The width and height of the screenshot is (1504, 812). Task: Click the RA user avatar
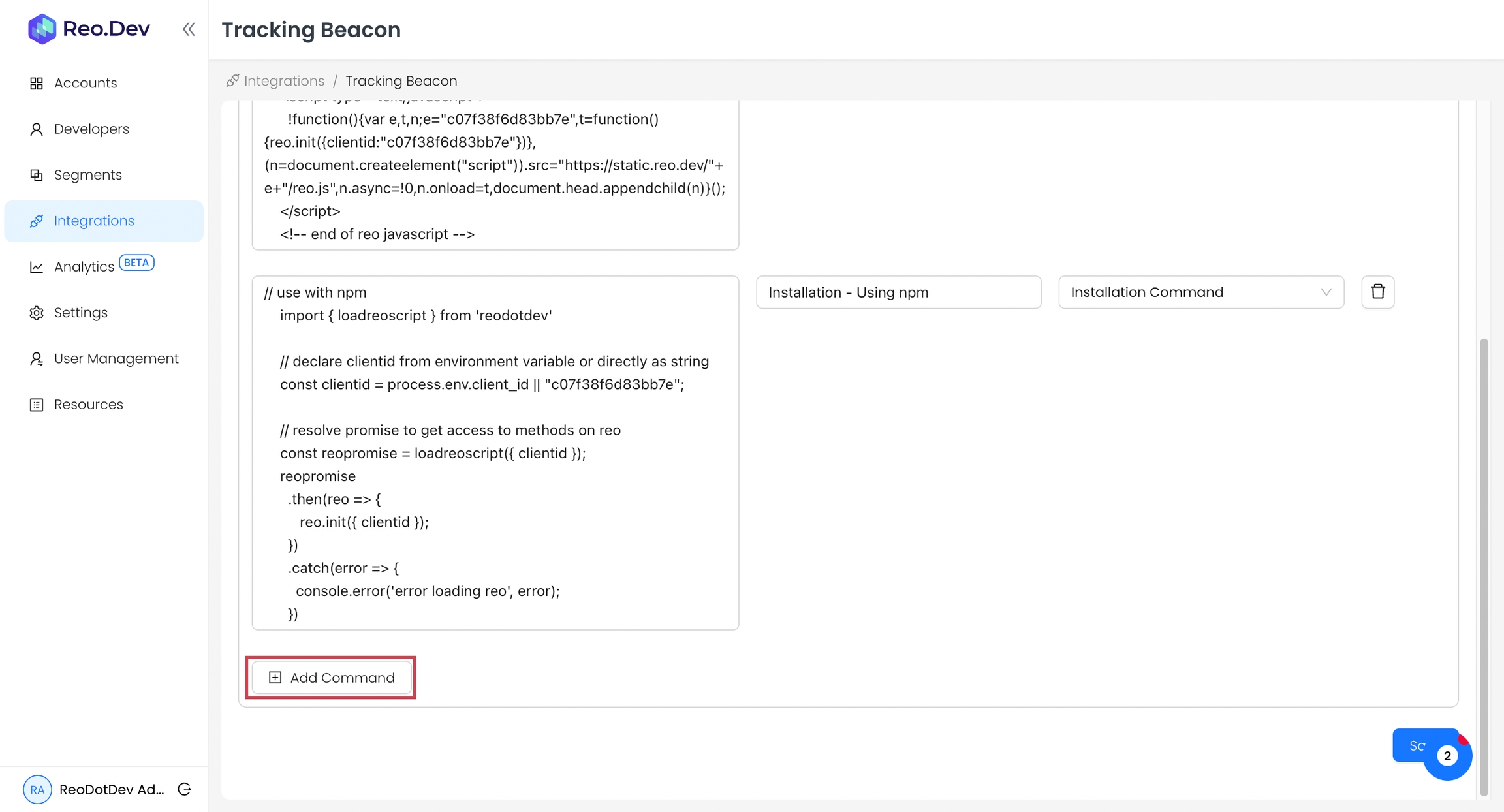click(x=37, y=789)
